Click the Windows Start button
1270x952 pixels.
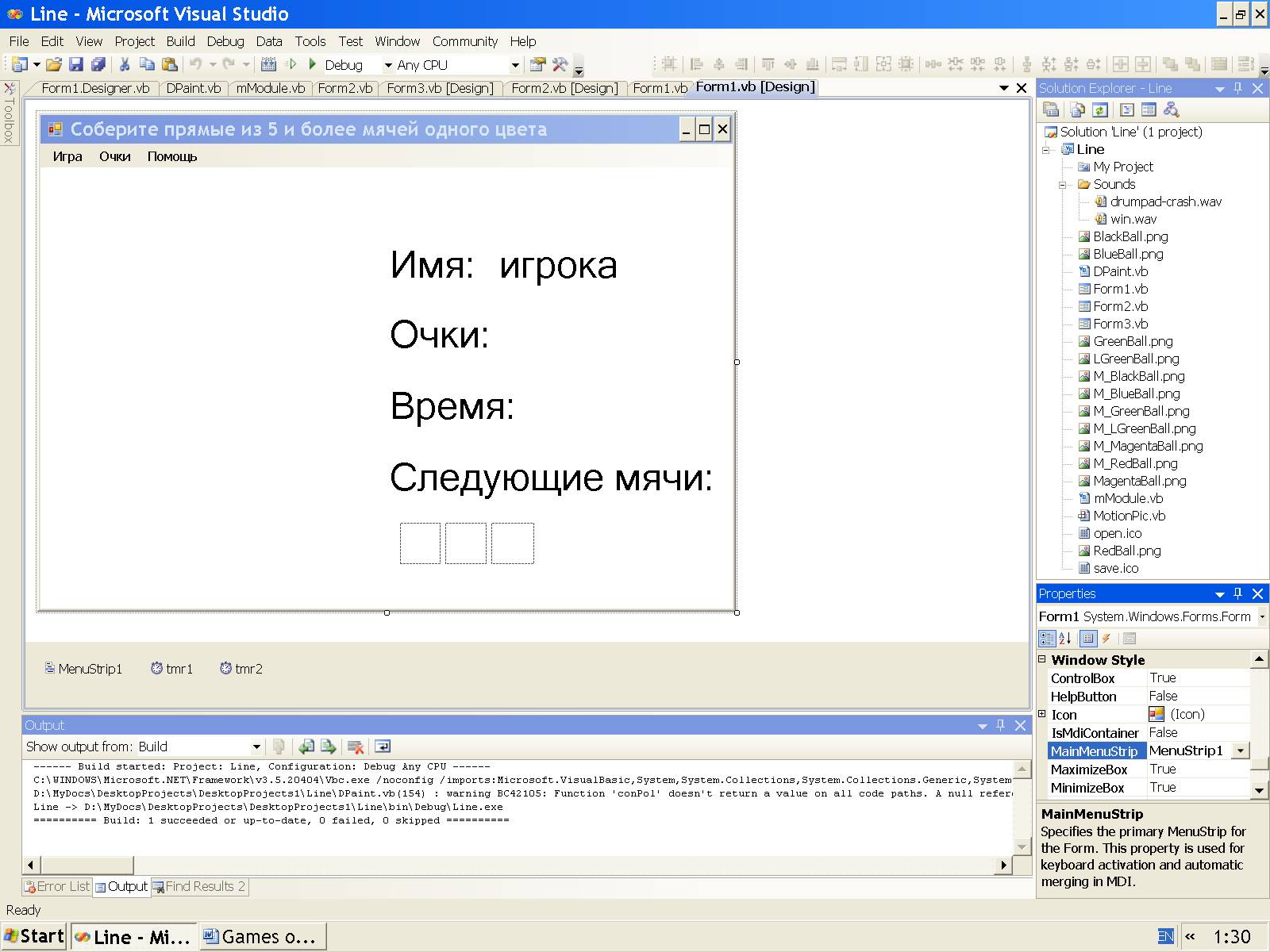(x=35, y=936)
